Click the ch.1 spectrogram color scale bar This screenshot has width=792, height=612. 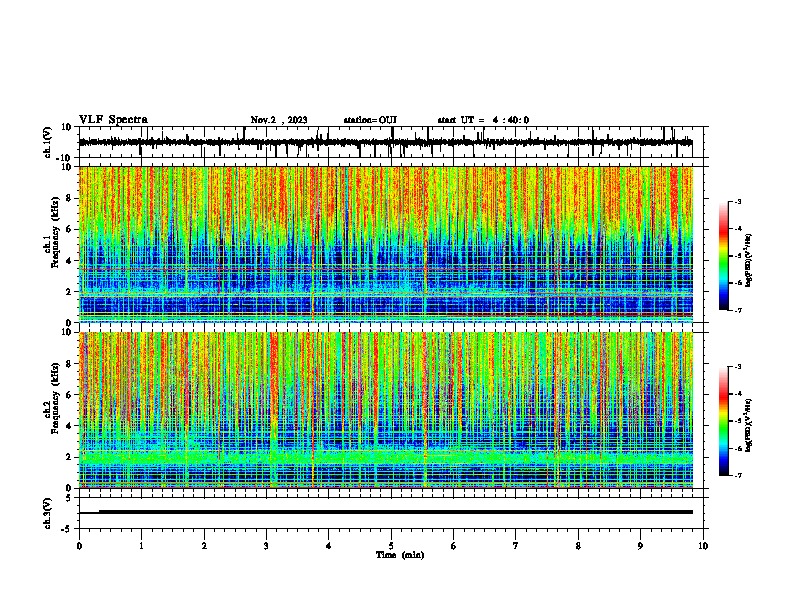pyautogui.click(x=724, y=256)
